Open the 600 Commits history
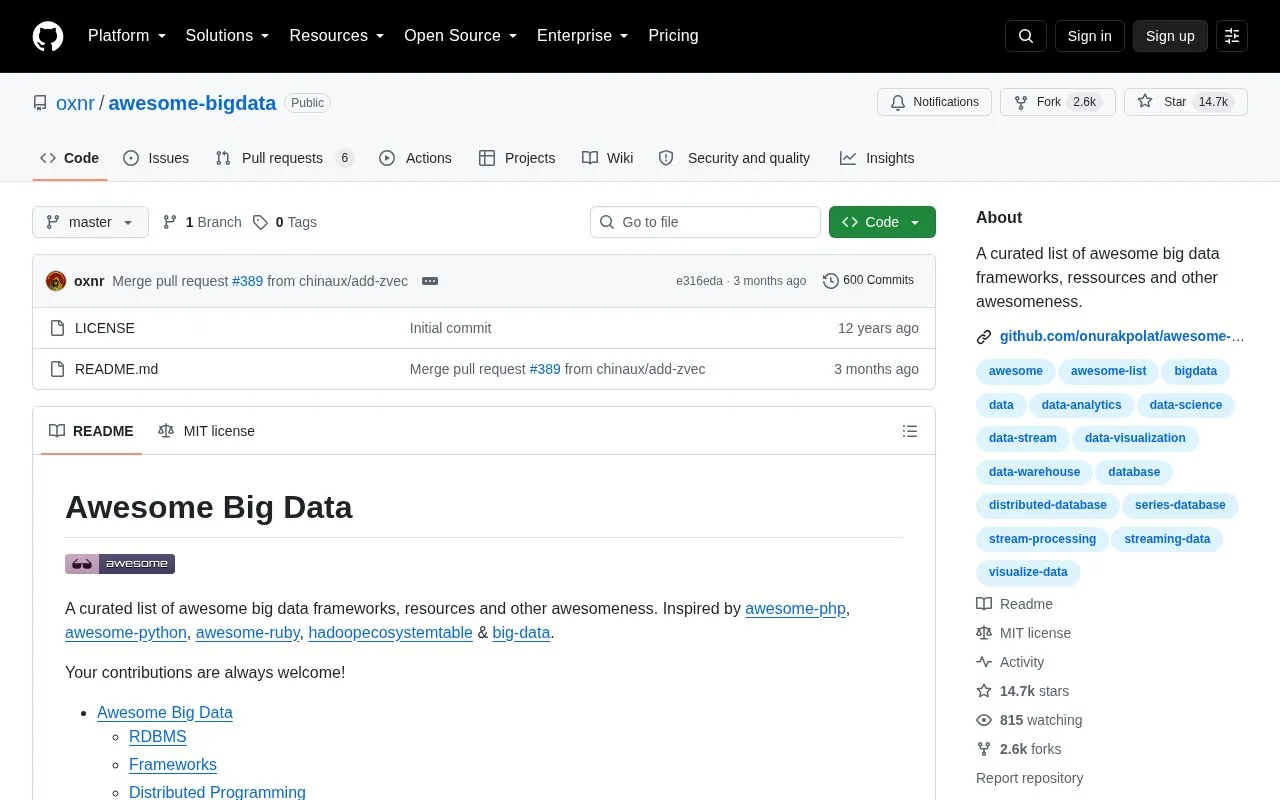The height and width of the screenshot is (800, 1280). [868, 281]
